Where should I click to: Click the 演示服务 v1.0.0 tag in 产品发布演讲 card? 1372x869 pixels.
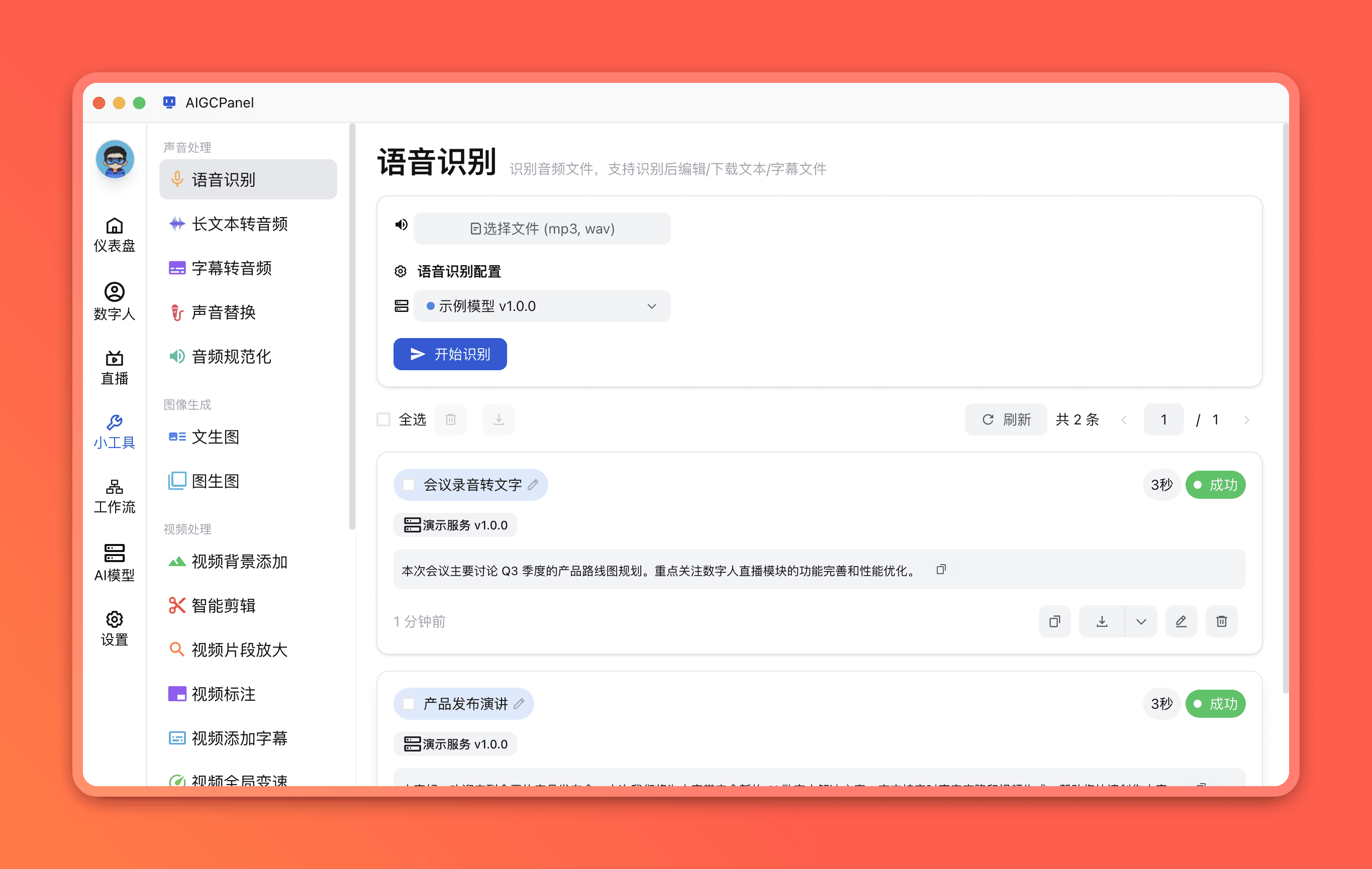pyautogui.click(x=455, y=744)
